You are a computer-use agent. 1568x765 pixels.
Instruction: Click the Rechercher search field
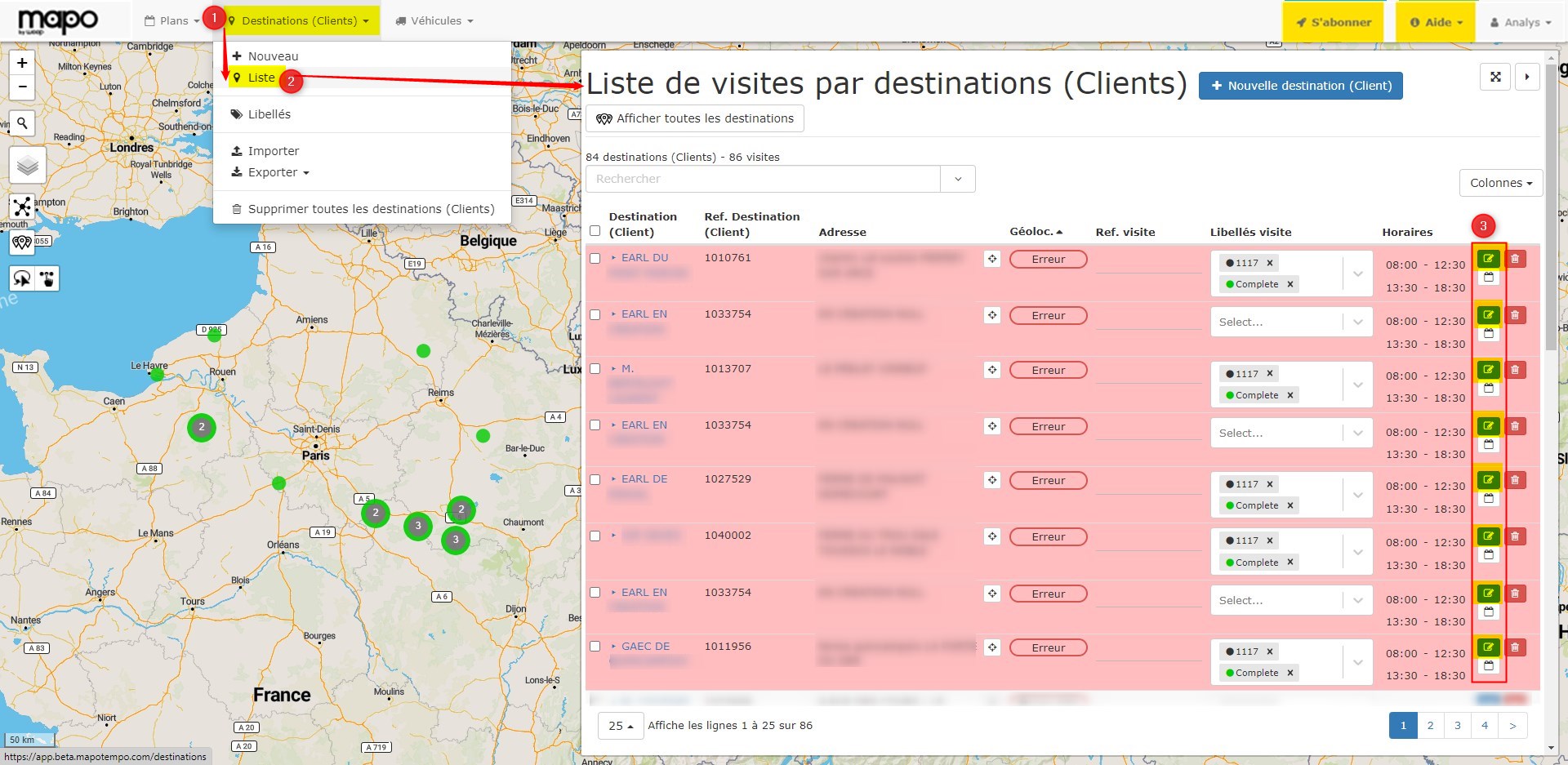coord(763,179)
